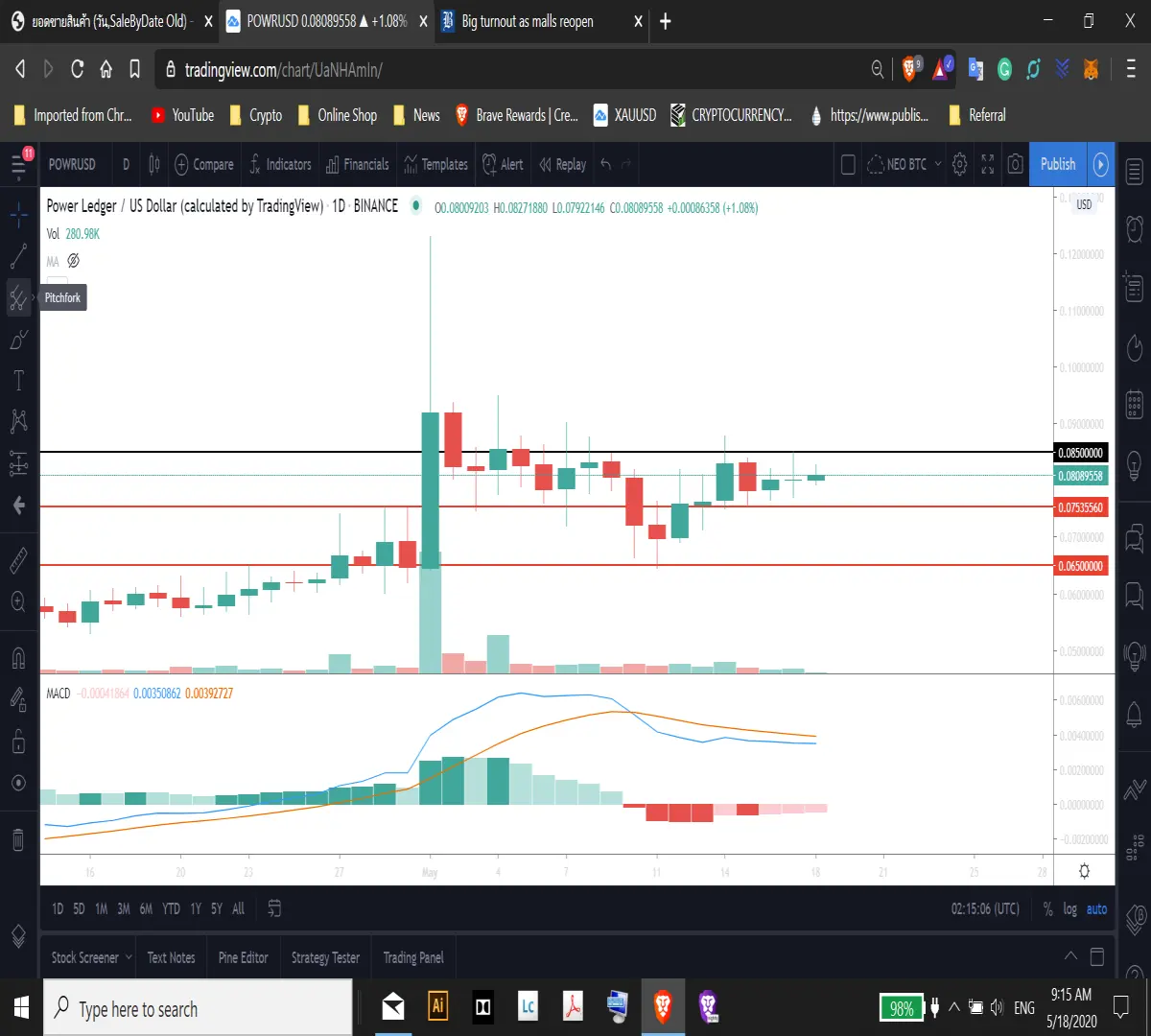Image resolution: width=1151 pixels, height=1036 pixels.
Task: Open the XAUUSD bookmark
Action: point(625,115)
